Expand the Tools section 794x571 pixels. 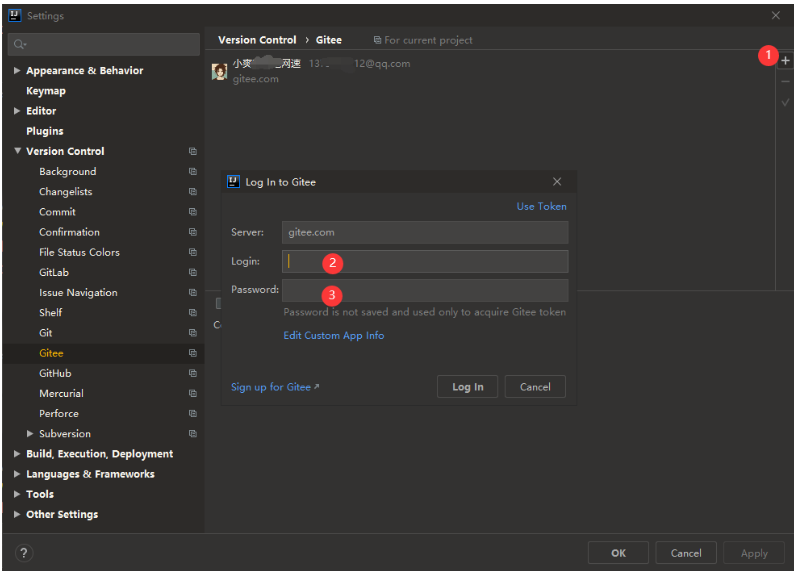17,494
